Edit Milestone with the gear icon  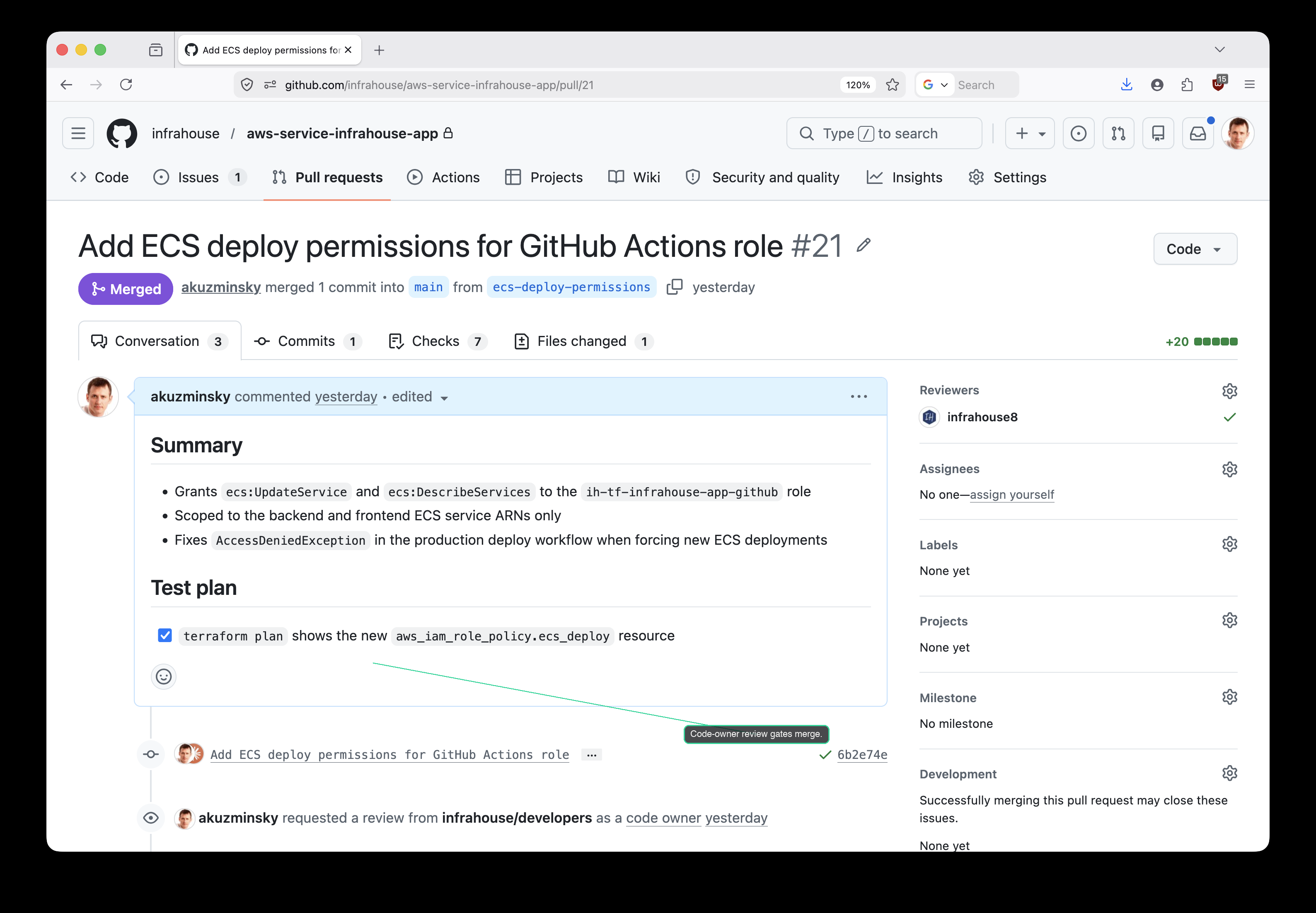click(1229, 697)
